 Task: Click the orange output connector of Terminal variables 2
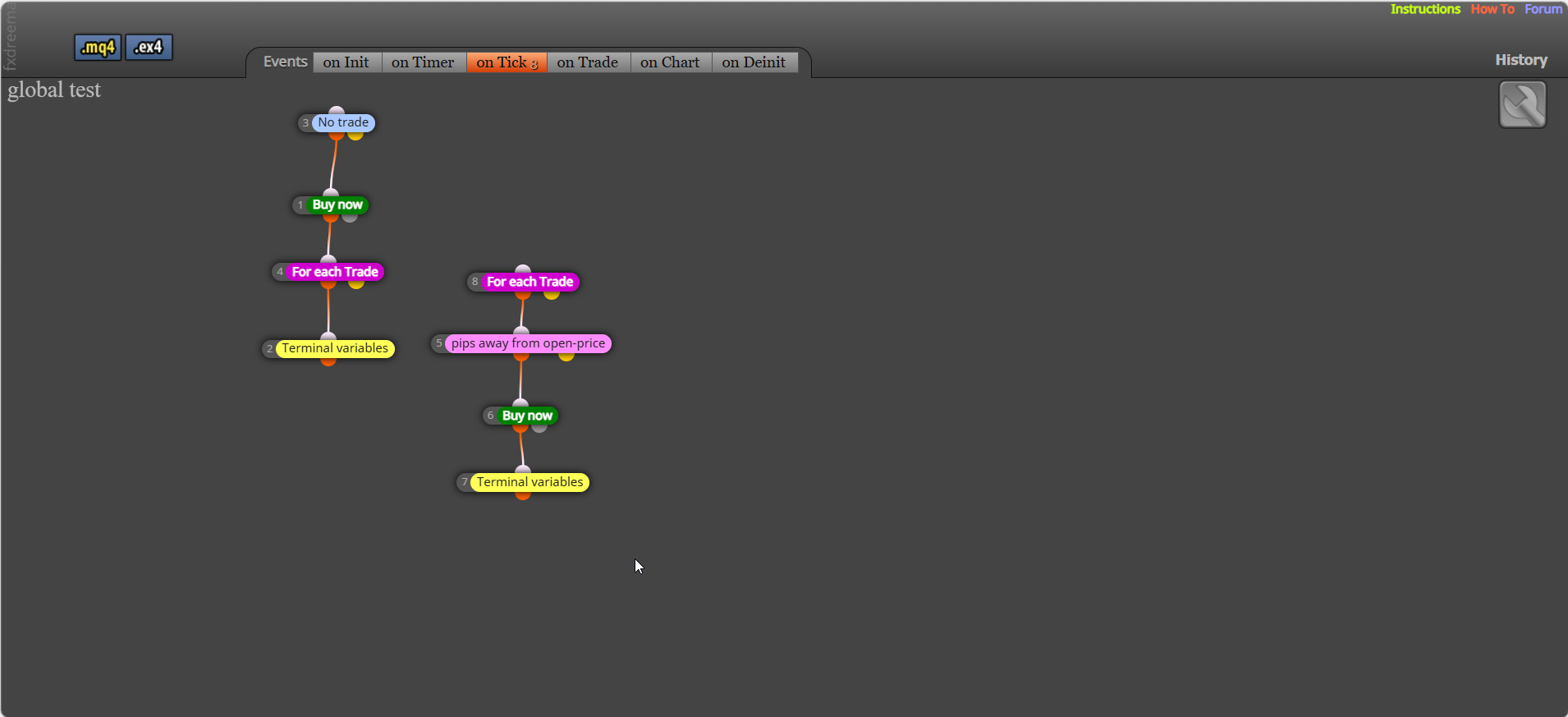point(328,361)
